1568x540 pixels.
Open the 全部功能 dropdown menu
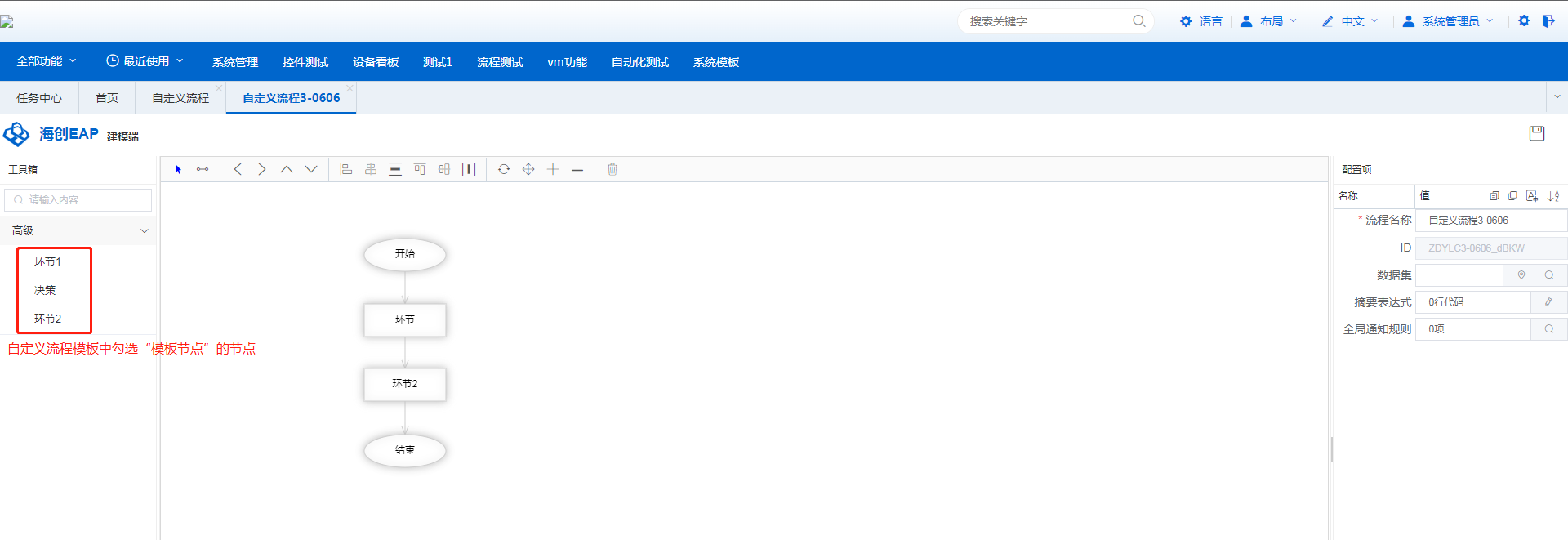pos(47,61)
